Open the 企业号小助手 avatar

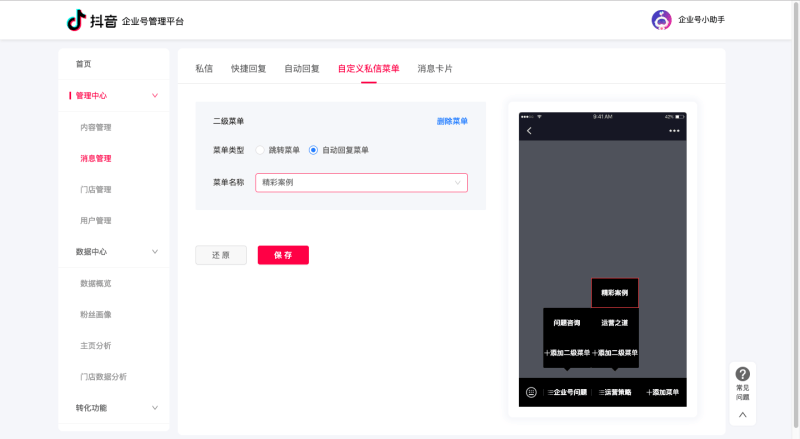click(661, 20)
